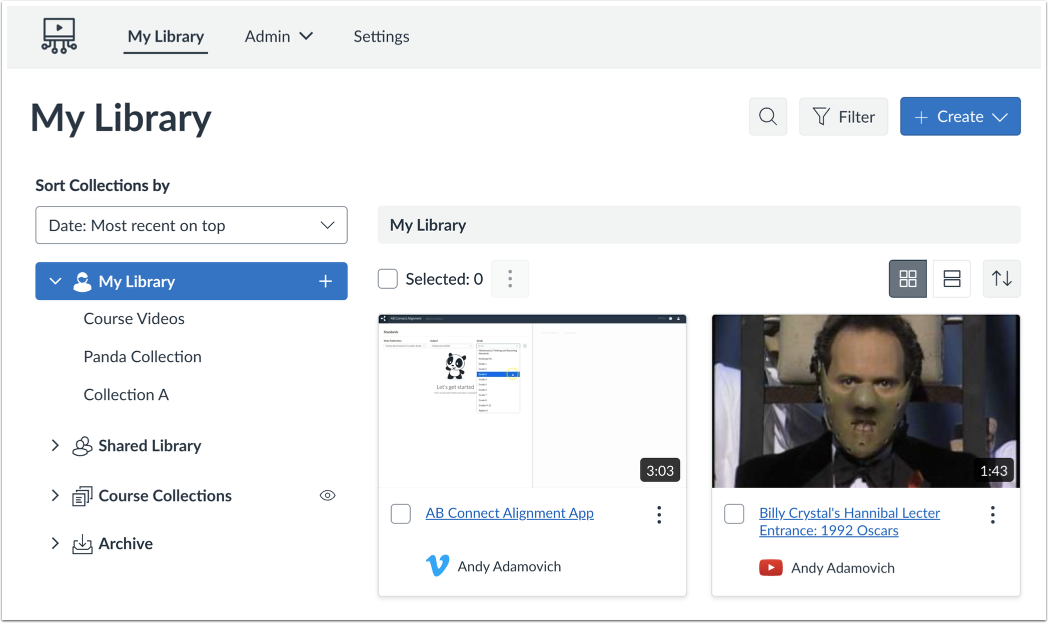
Task: Open the search icon in My Library
Action: click(x=767, y=116)
